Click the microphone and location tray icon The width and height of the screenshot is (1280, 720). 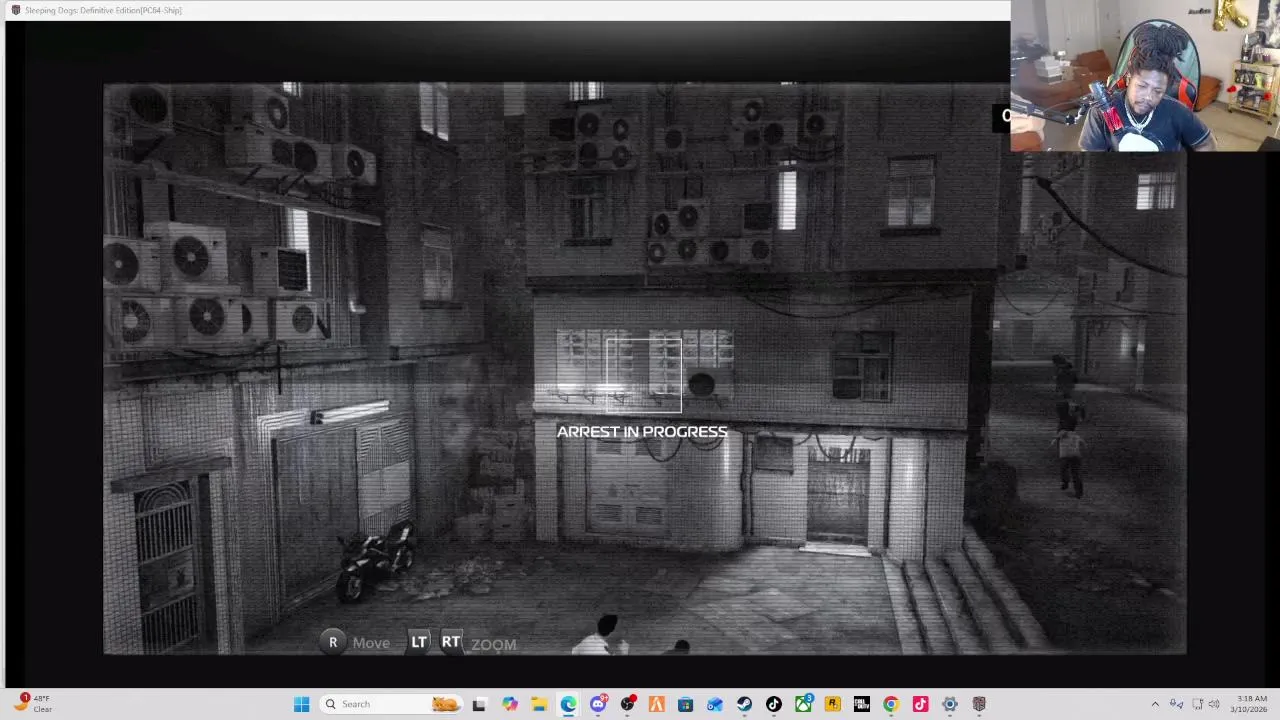coord(1177,704)
